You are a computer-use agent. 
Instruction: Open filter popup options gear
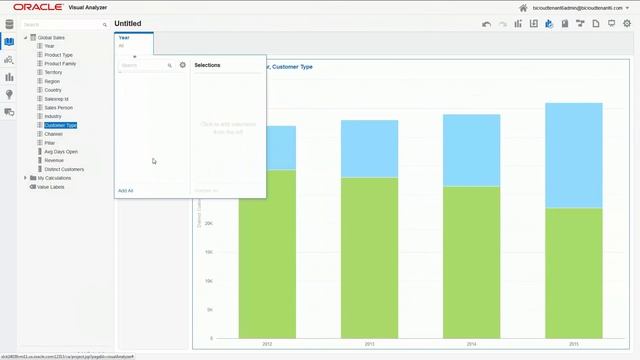coord(182,65)
